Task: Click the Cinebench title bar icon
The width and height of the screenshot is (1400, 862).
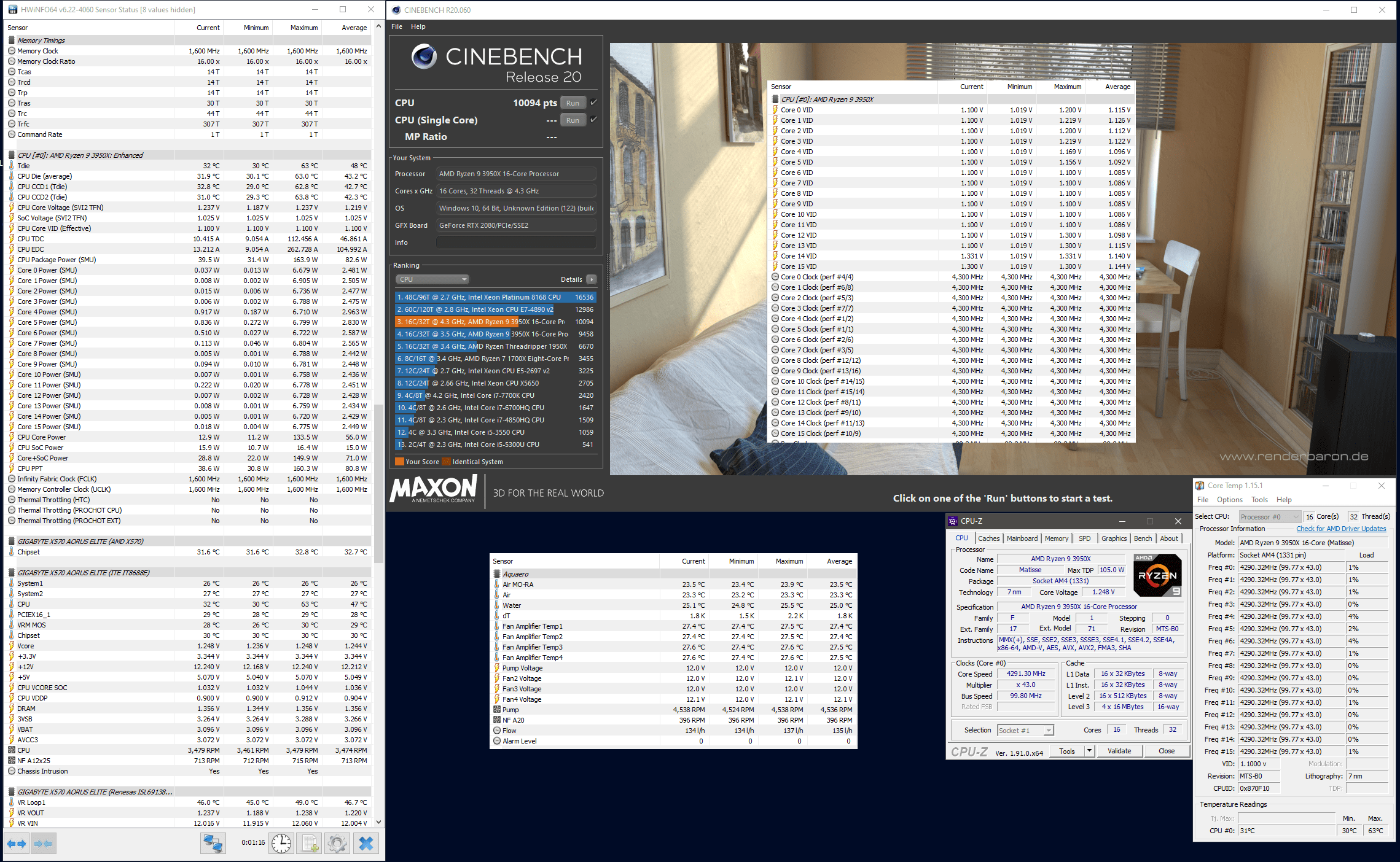Action: pyautogui.click(x=396, y=10)
